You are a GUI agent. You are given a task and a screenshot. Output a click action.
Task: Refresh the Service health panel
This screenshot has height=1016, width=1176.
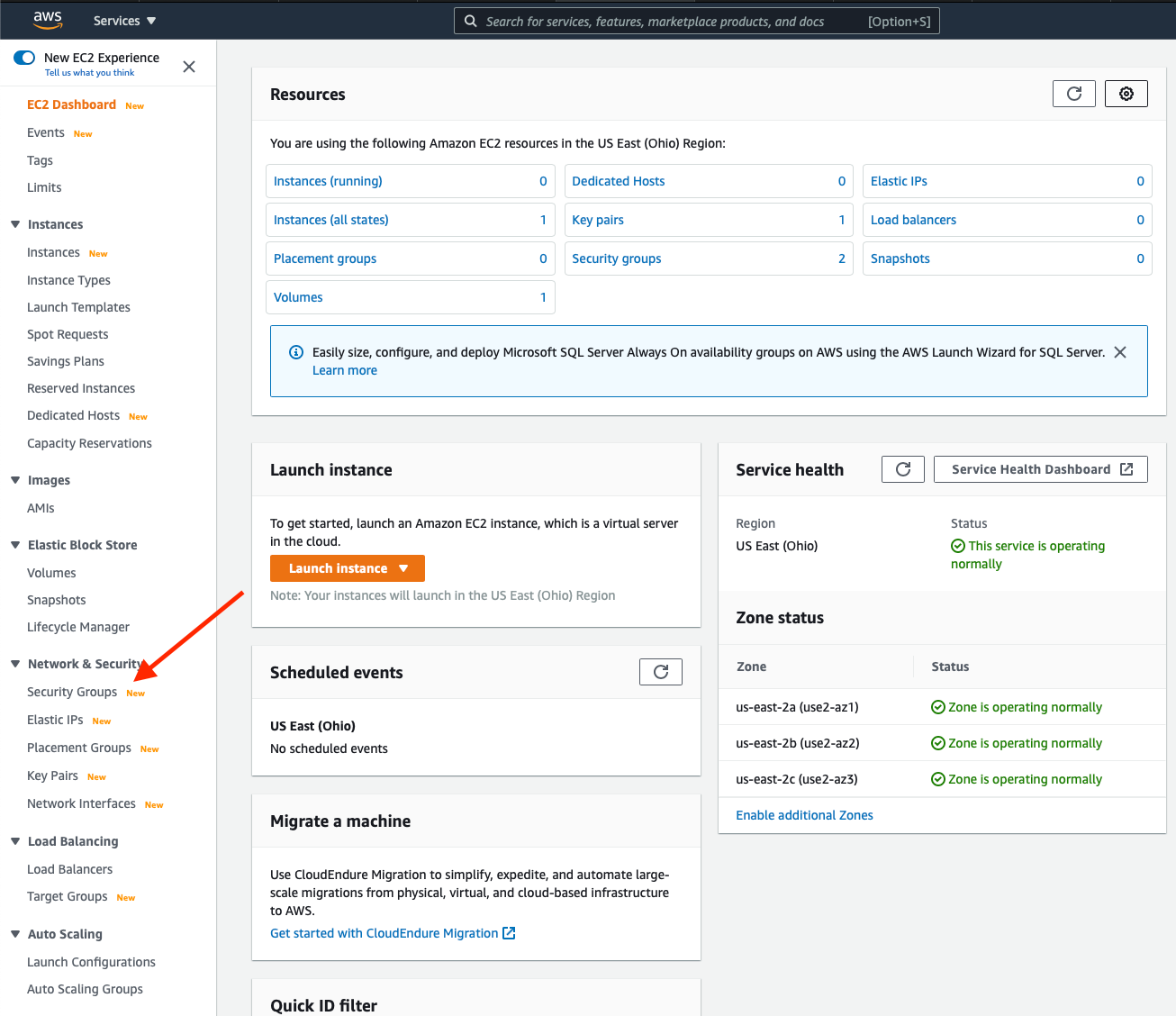(903, 469)
